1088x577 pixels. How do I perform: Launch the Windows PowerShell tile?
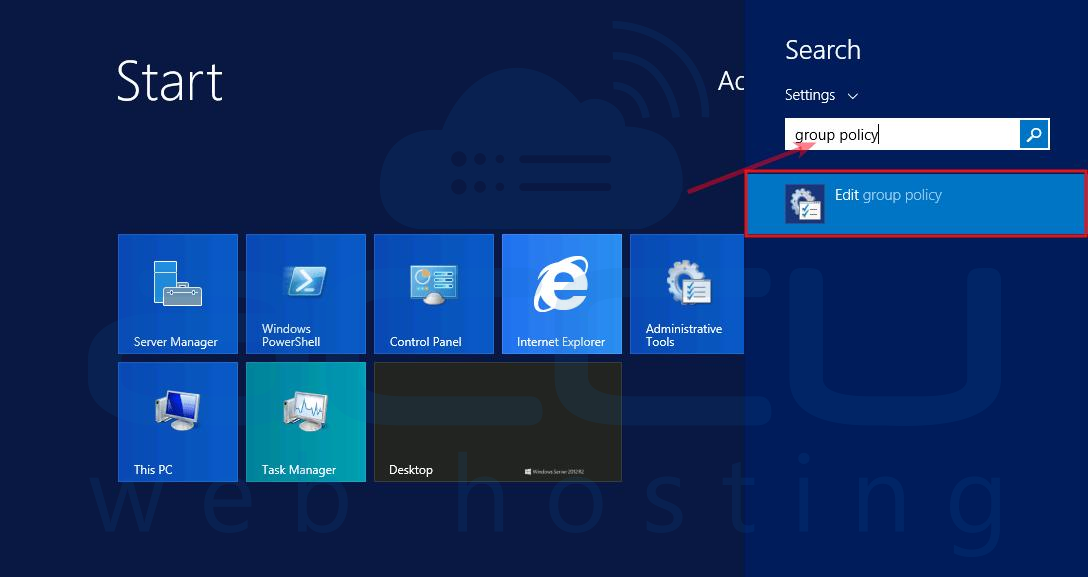tap(306, 294)
